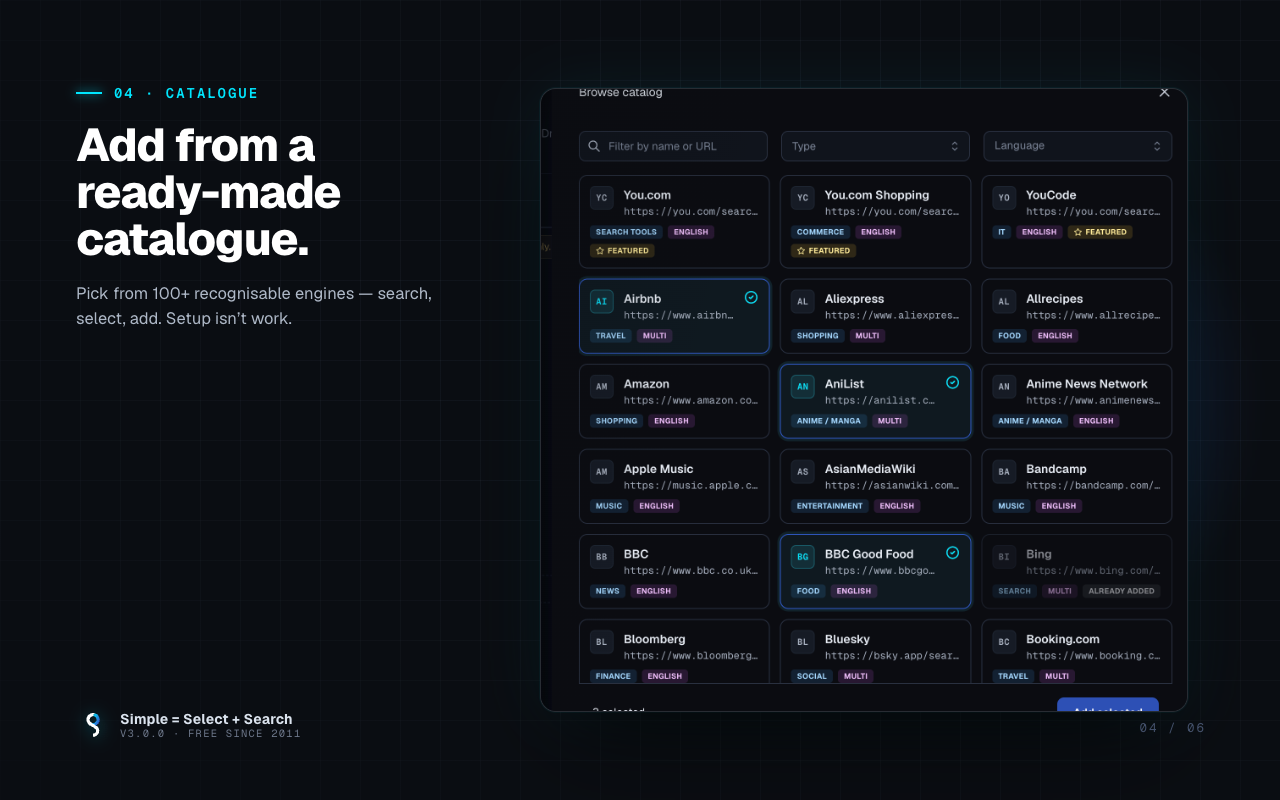
Task: Click the ALREADY ADDED tag on Bing
Action: (1122, 591)
